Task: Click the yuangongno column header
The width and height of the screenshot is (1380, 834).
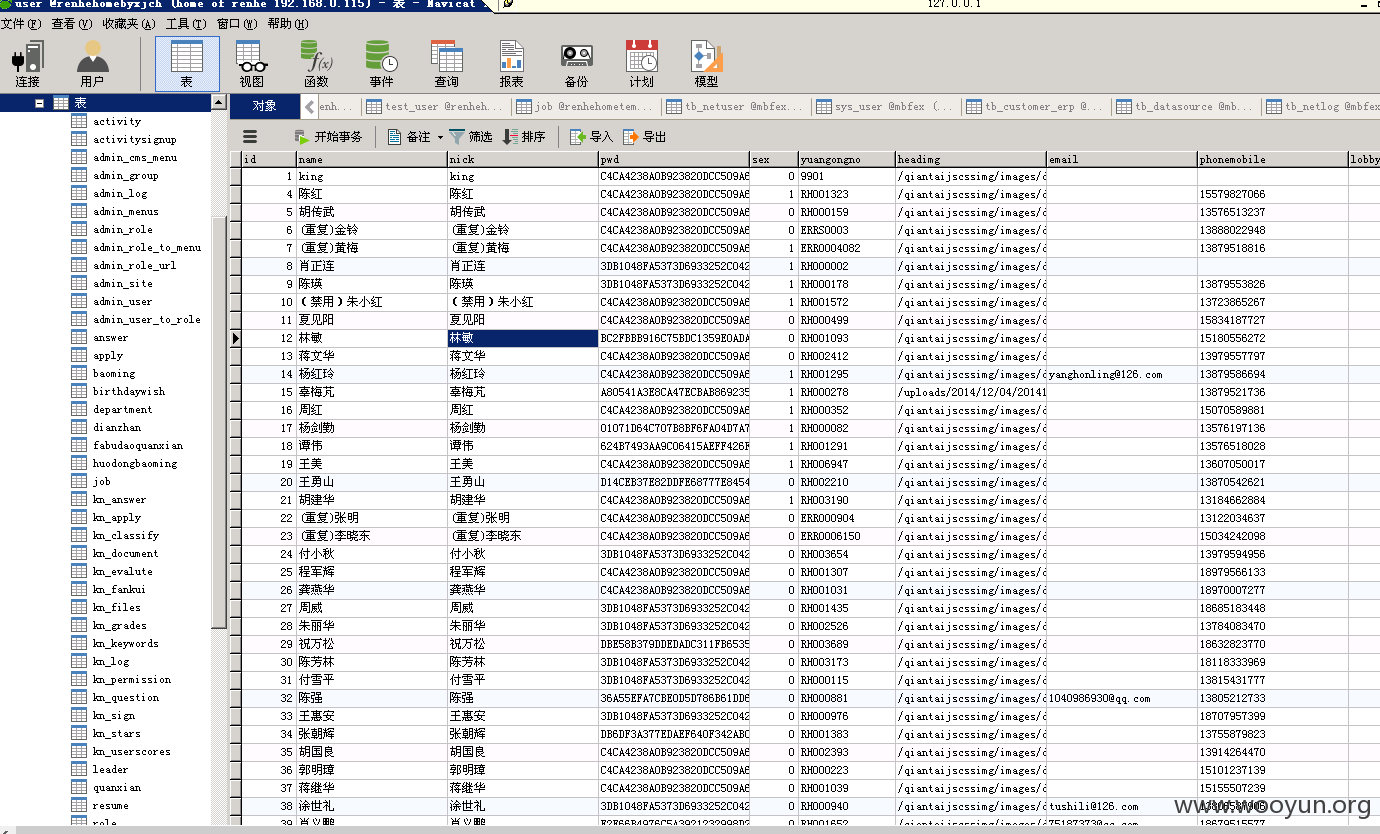Action: (847, 159)
